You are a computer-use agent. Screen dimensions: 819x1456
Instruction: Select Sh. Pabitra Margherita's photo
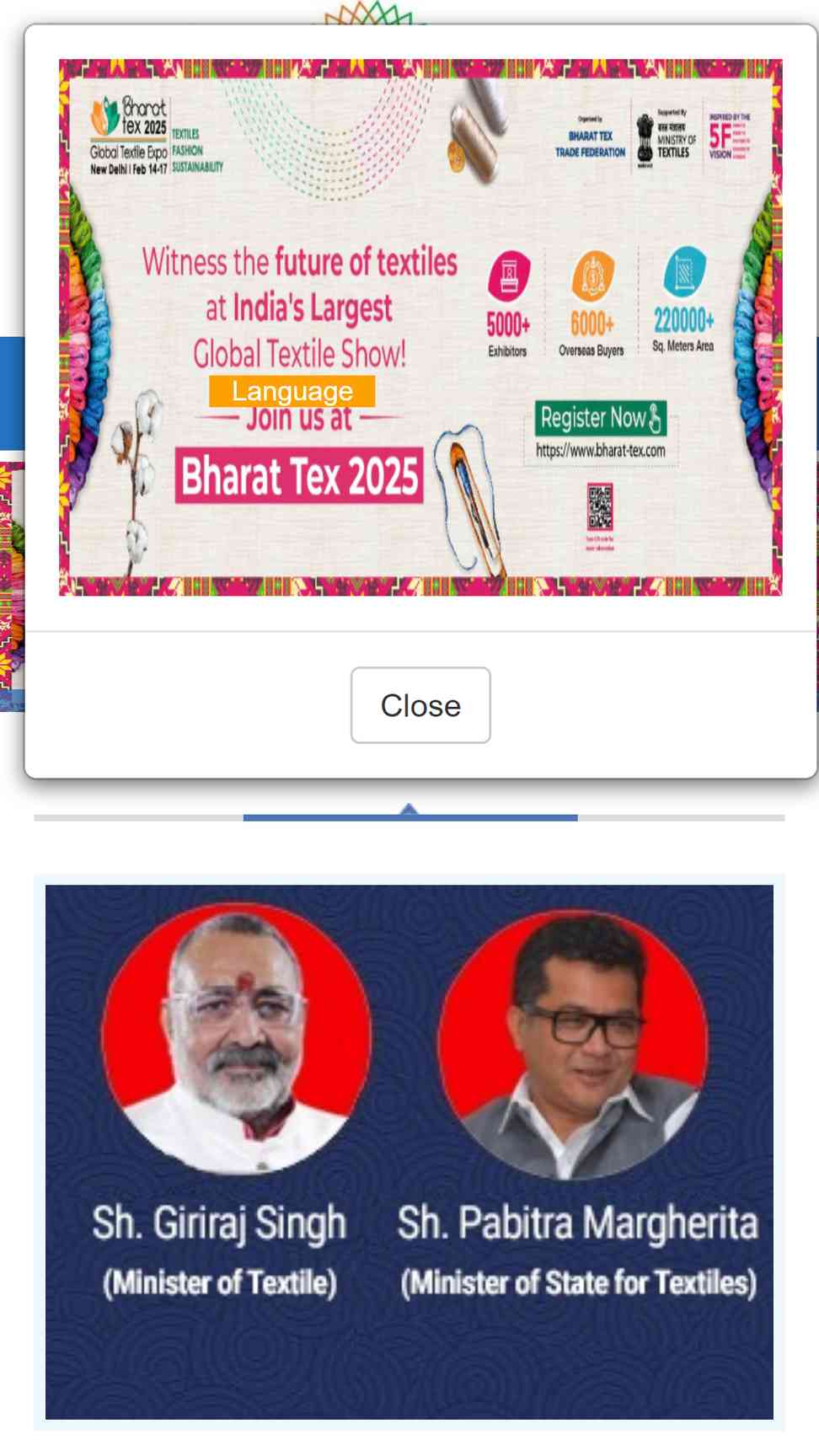[573, 1045]
